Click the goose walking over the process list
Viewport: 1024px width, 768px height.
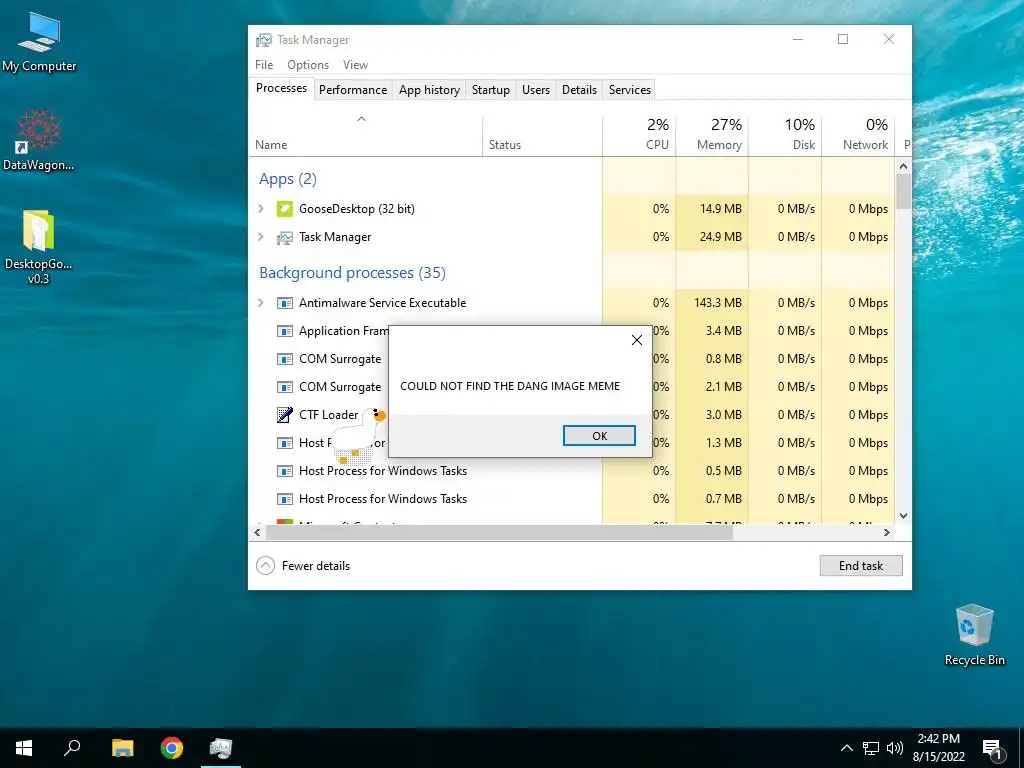point(359,434)
